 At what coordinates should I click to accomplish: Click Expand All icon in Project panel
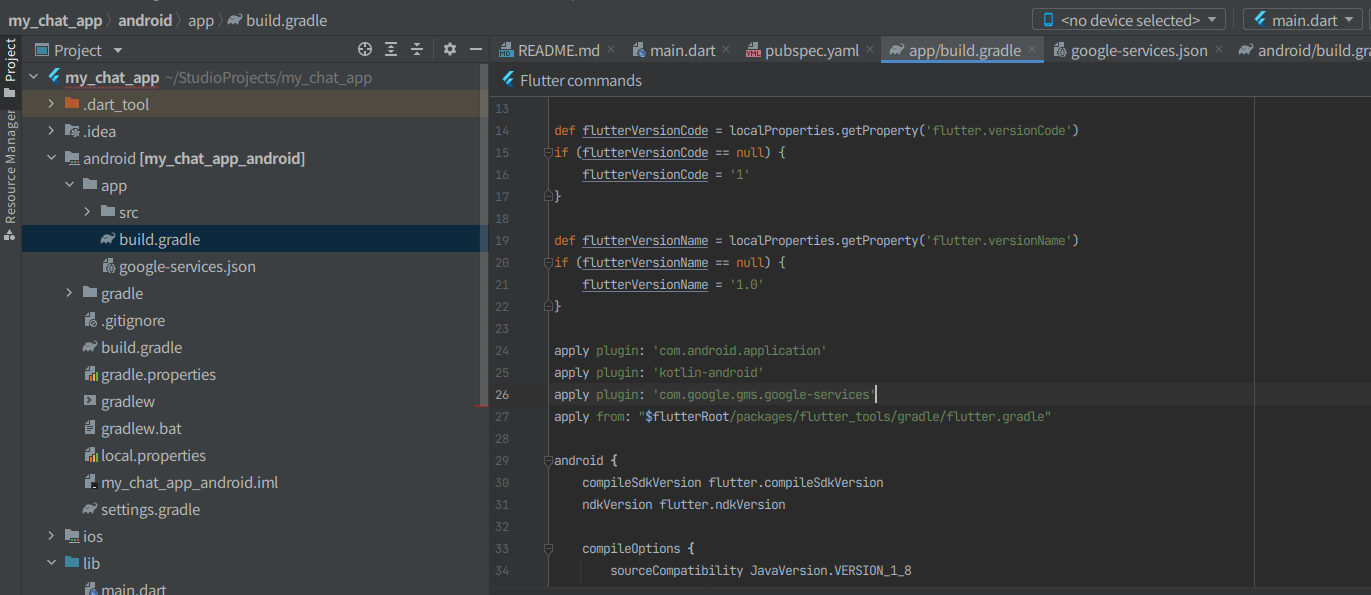pos(391,49)
